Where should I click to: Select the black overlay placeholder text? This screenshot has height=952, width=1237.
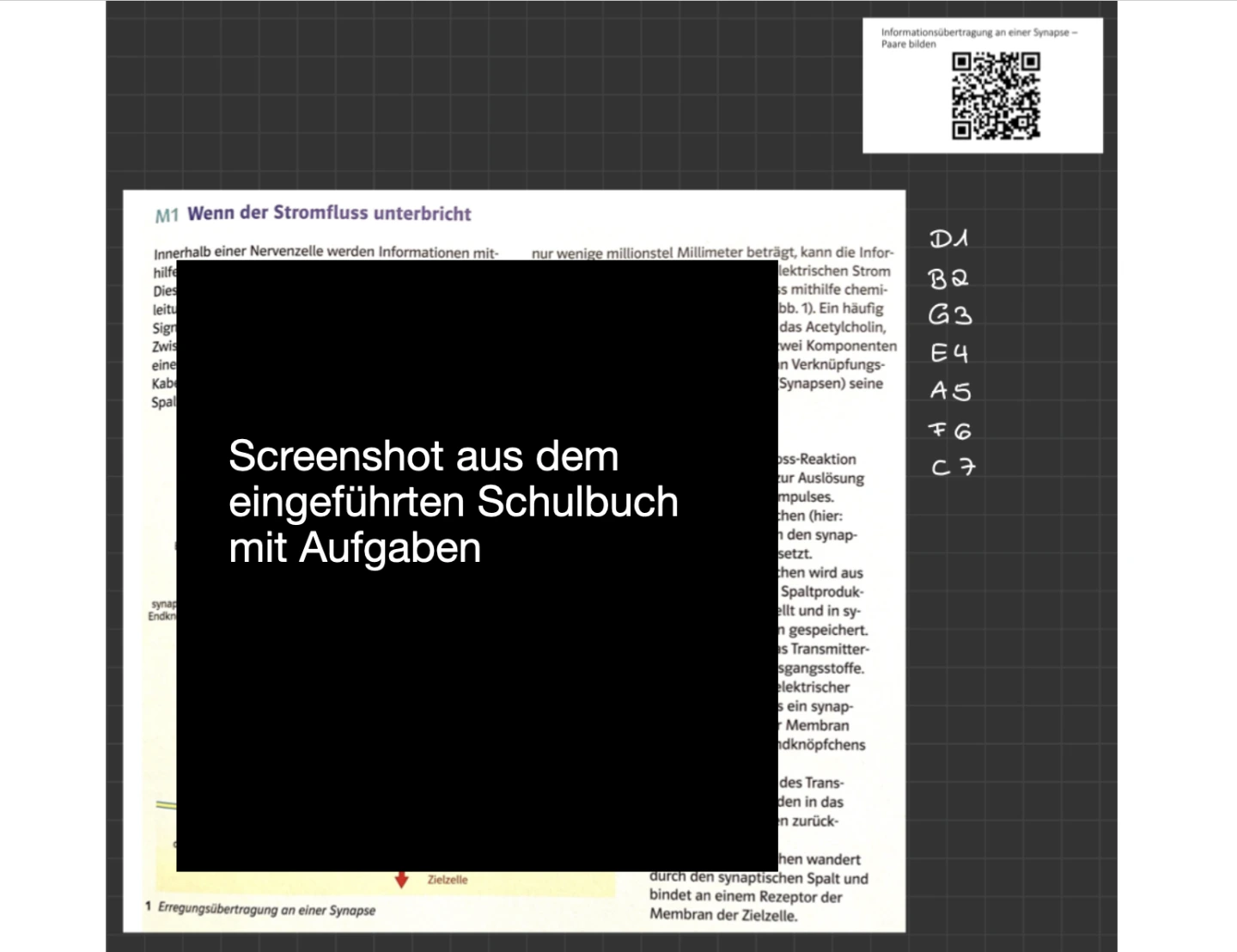(453, 502)
